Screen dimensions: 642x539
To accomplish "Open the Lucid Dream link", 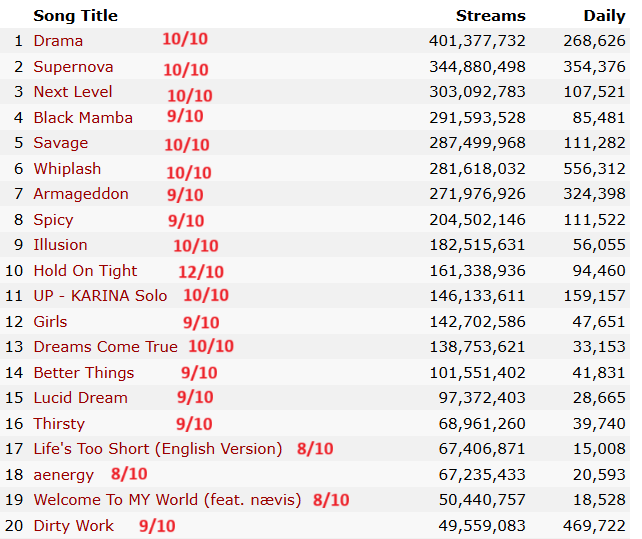I will [80, 398].
